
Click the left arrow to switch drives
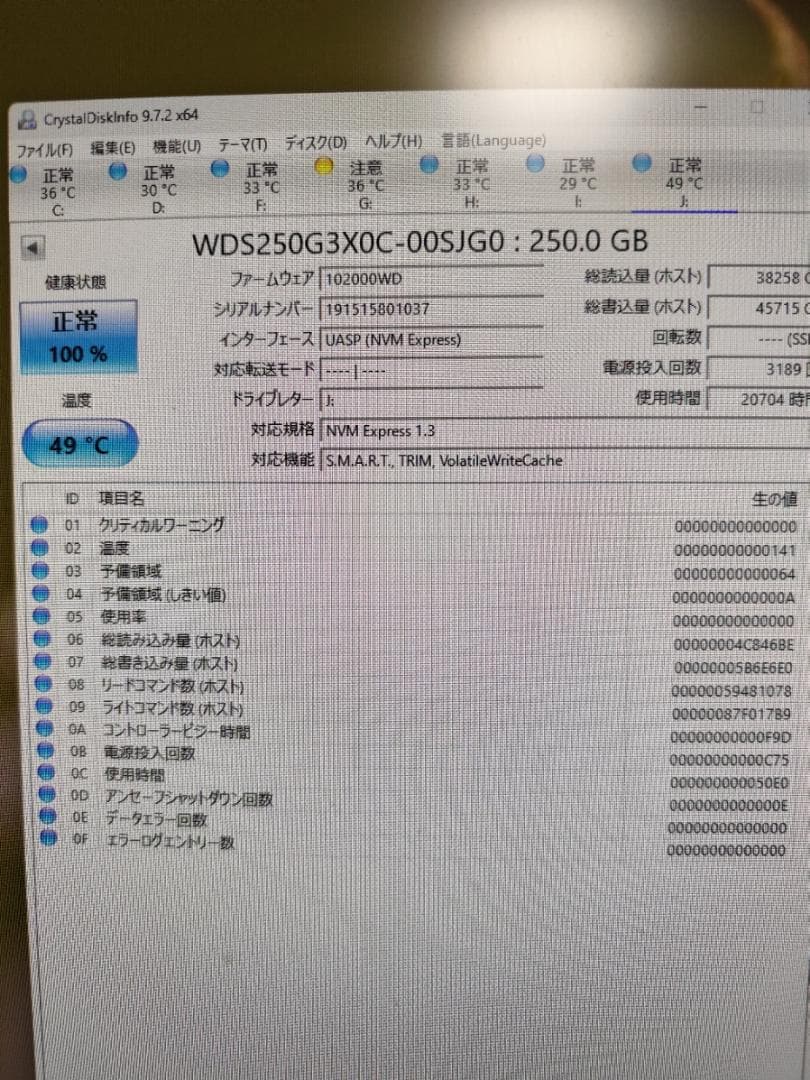click(x=33, y=247)
